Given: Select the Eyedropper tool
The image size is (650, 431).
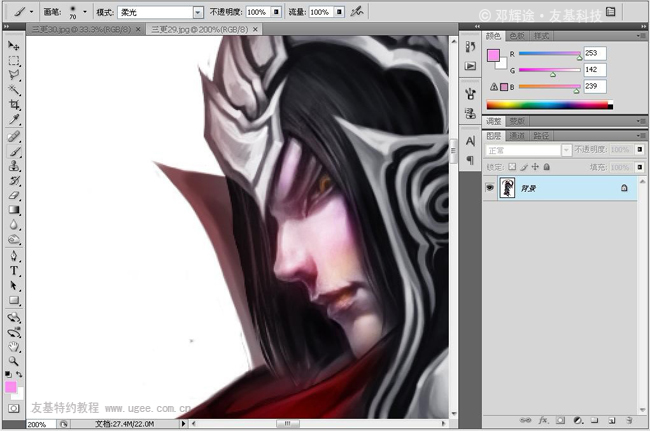Looking at the screenshot, I should point(14,119).
